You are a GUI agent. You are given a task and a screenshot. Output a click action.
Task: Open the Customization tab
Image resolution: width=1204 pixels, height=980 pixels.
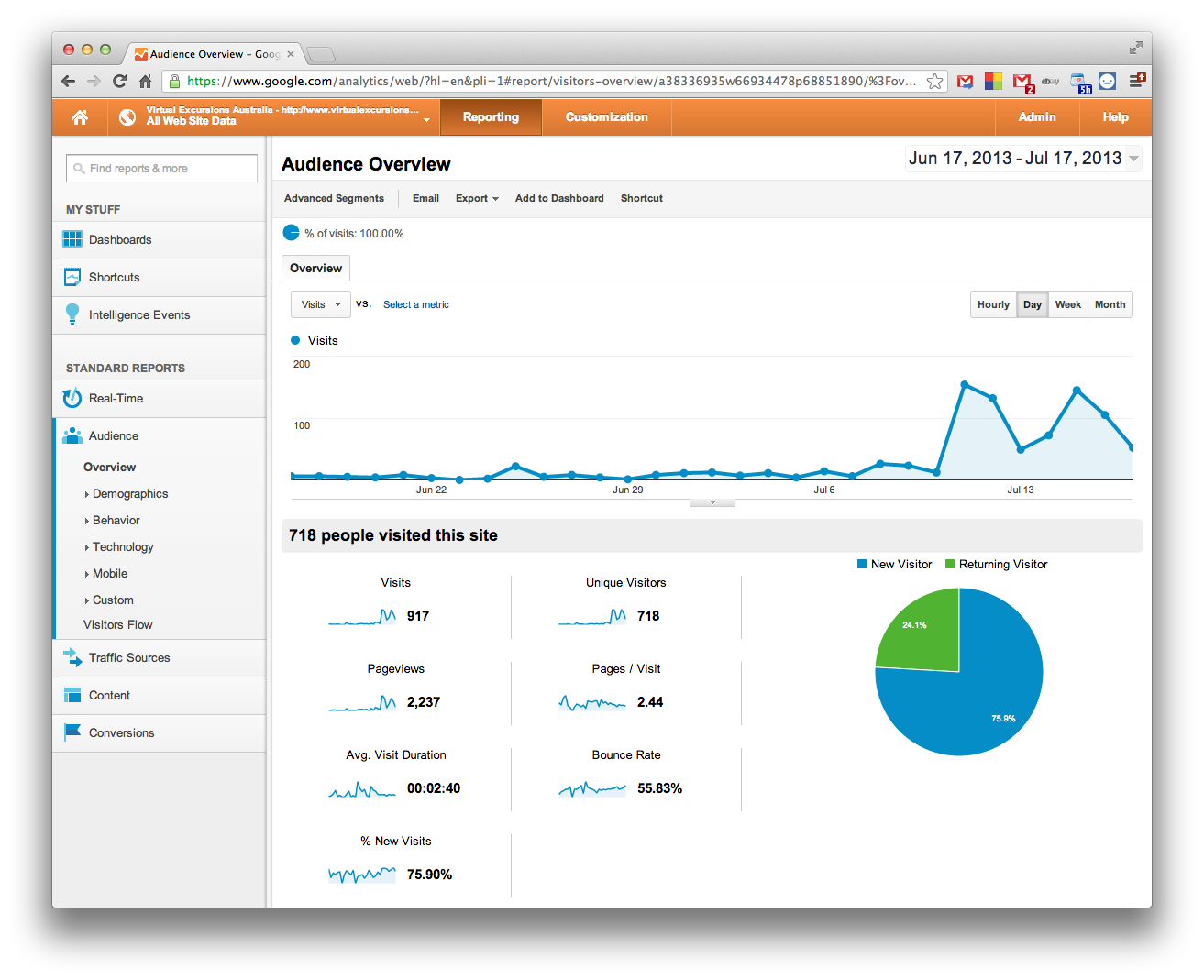coord(606,117)
